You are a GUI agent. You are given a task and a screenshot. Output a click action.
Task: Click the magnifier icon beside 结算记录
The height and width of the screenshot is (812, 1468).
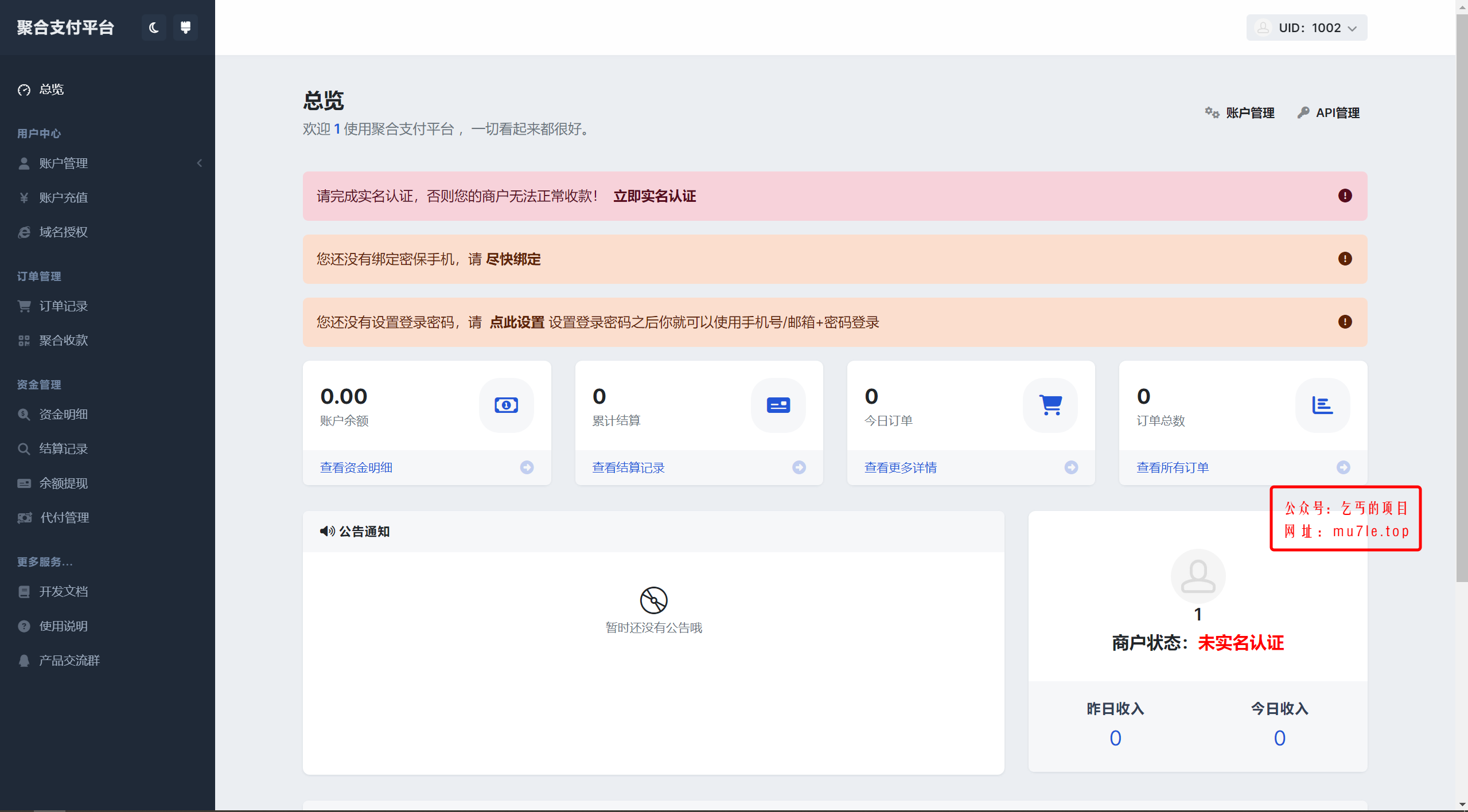(x=24, y=449)
